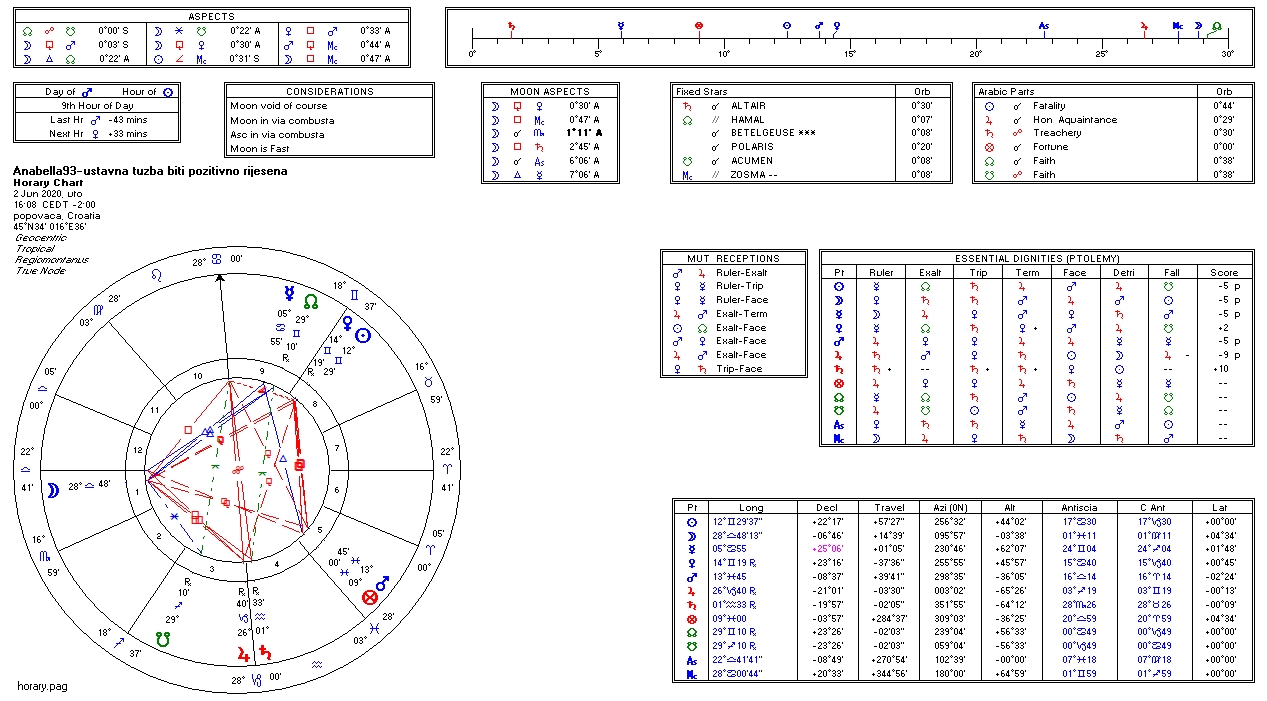The width and height of the screenshot is (1267, 701).
Task: Select the POLARIS fixed star entry
Action: tap(751, 147)
